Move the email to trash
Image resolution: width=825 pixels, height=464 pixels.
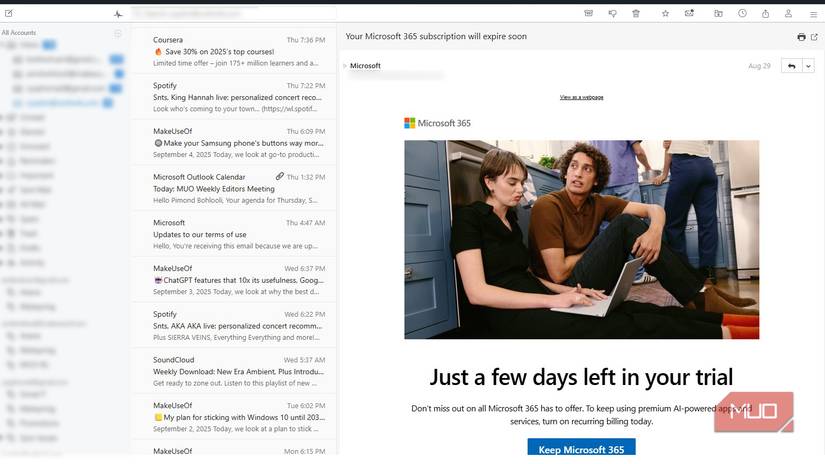(x=636, y=14)
